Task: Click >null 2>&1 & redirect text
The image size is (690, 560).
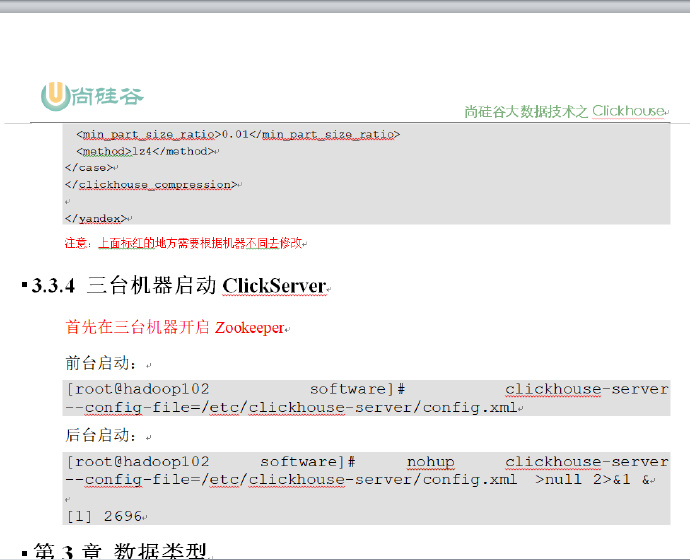Action: click(x=593, y=479)
